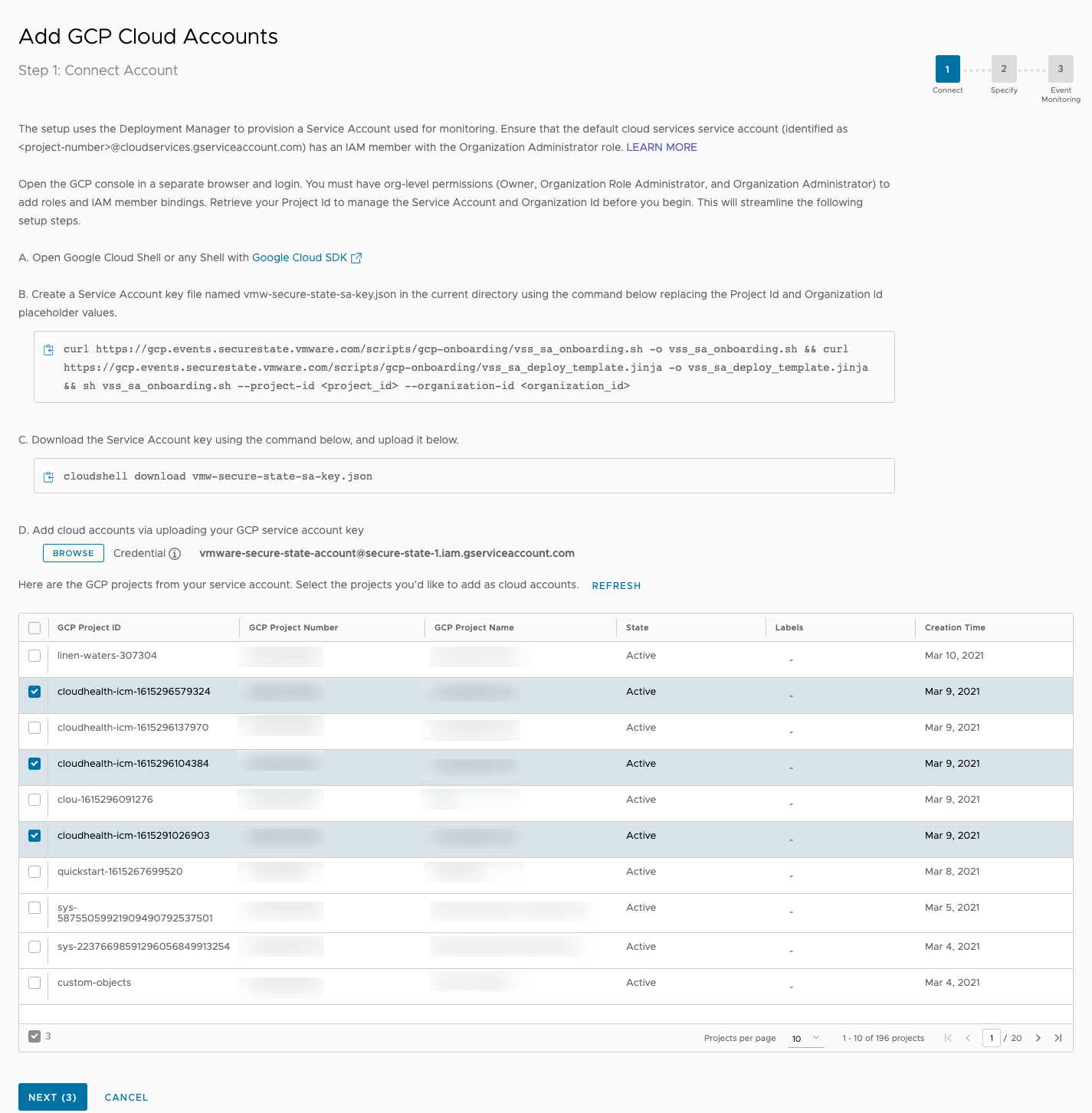Click NEXT to continue setup
Screen dimensions: 1092x1113
[52, 1097]
